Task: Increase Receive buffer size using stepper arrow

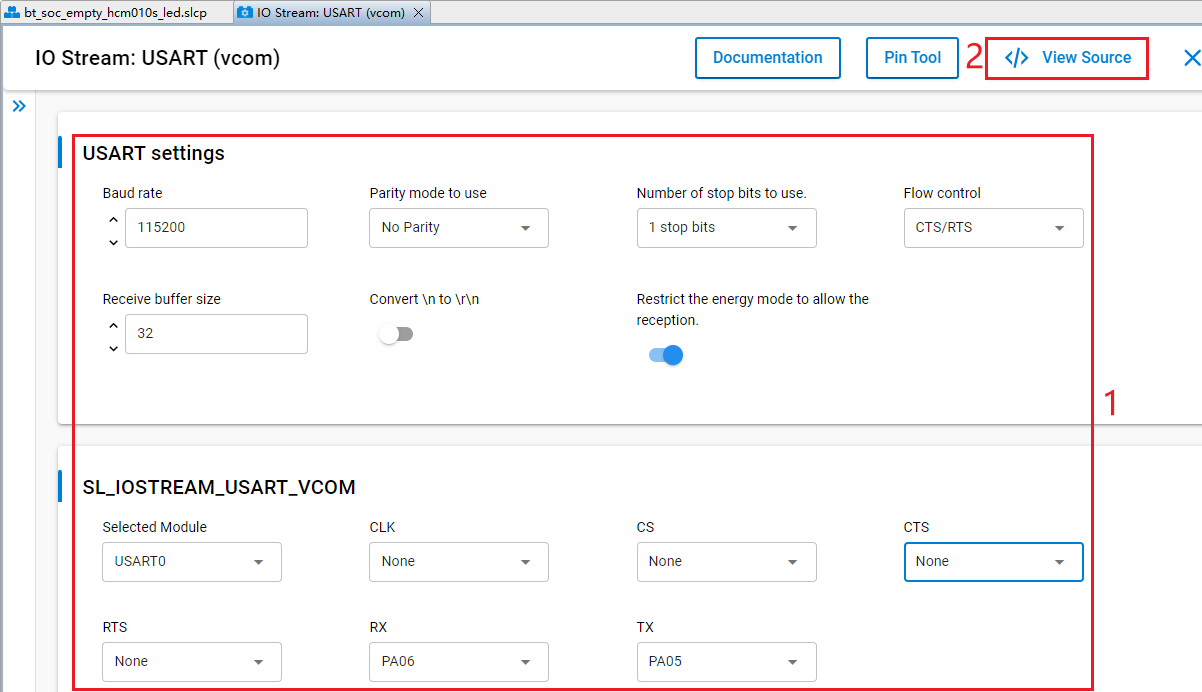Action: (x=113, y=325)
